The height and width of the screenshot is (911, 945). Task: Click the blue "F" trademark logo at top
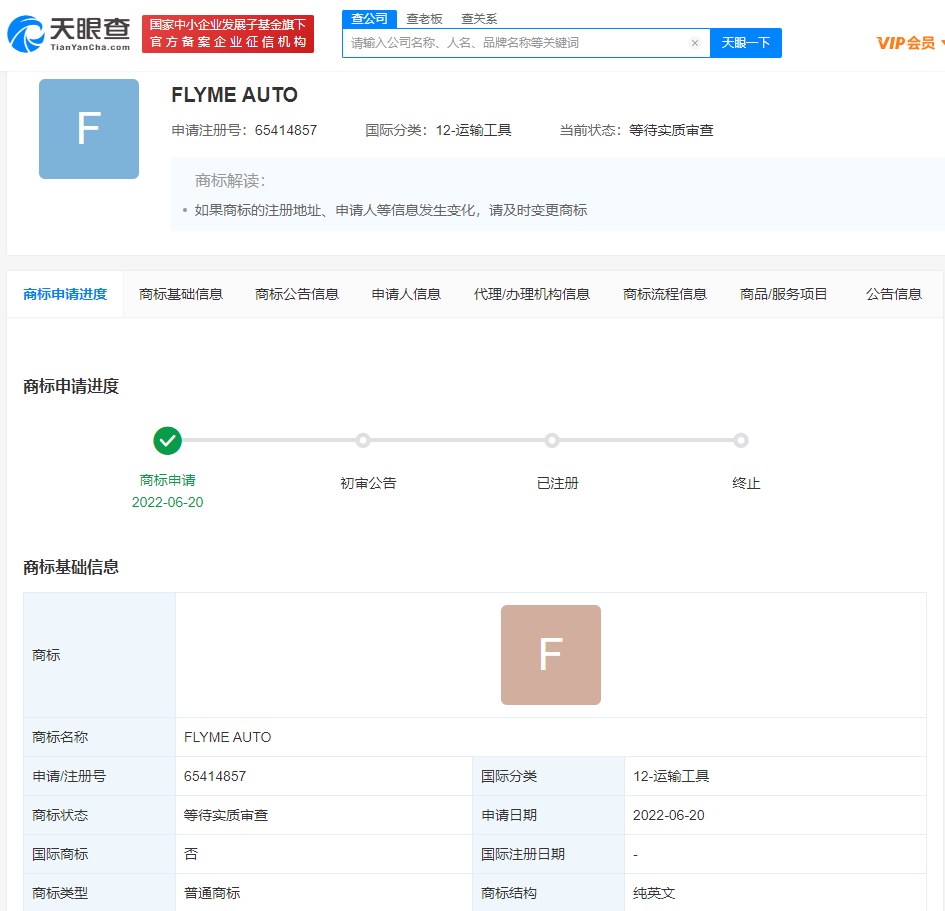(x=88, y=128)
